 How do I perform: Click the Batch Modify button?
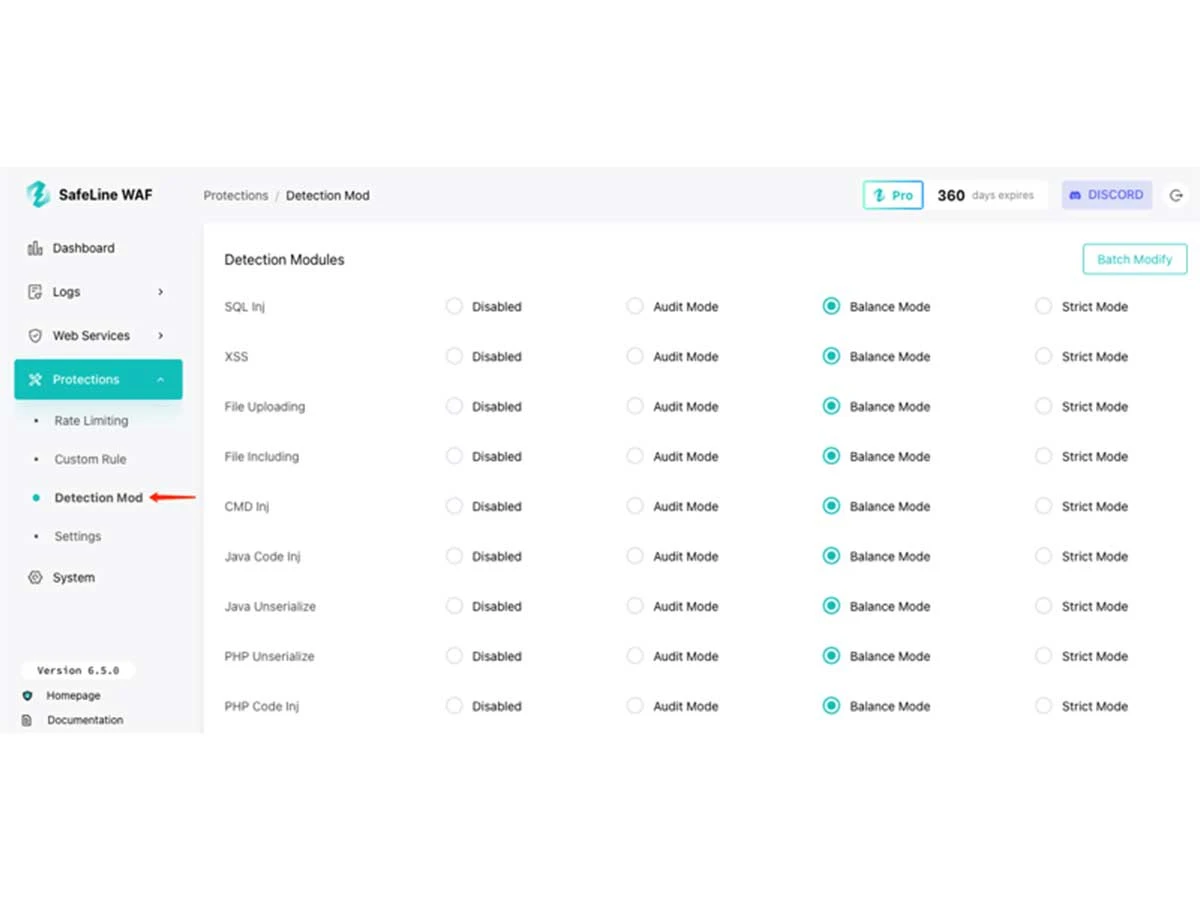click(1135, 259)
